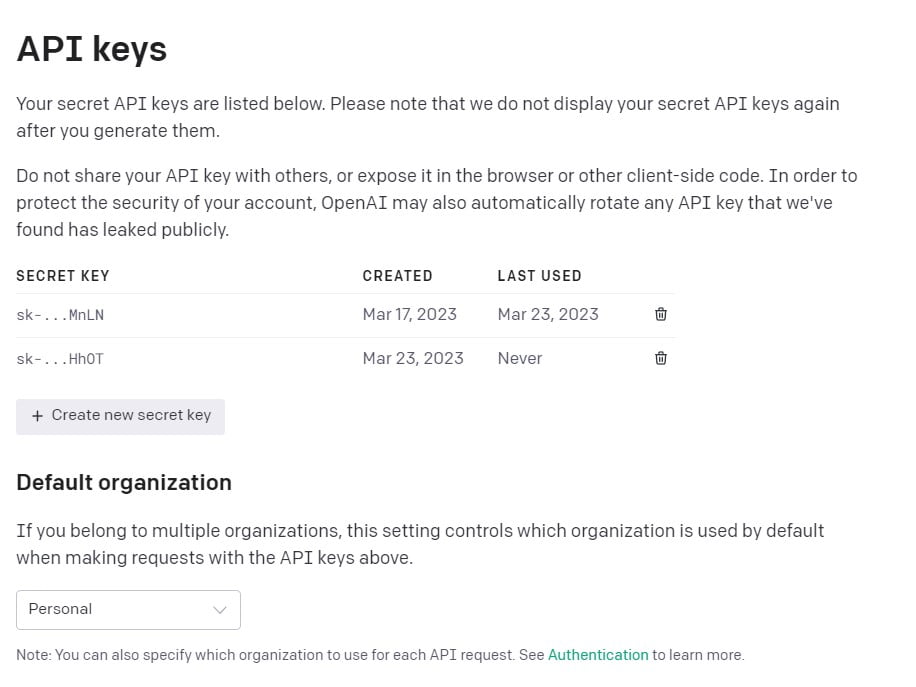Click the CREATED column header
The width and height of the screenshot is (916, 687).
click(x=397, y=276)
